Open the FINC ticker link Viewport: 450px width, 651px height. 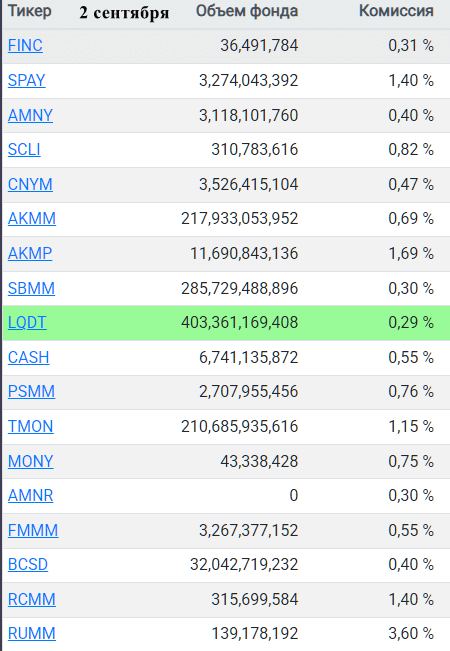pyautogui.click(x=25, y=45)
